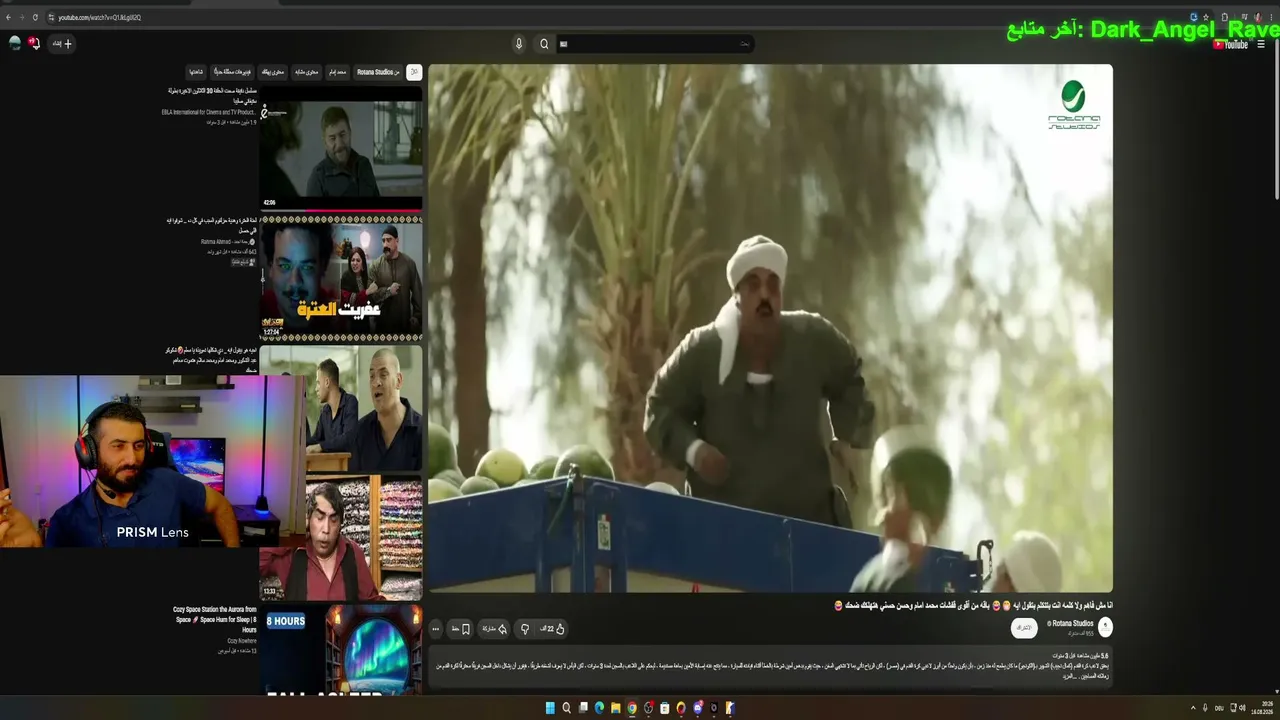
Task: Open the Rotana Studios channel avatar
Action: (1105, 627)
